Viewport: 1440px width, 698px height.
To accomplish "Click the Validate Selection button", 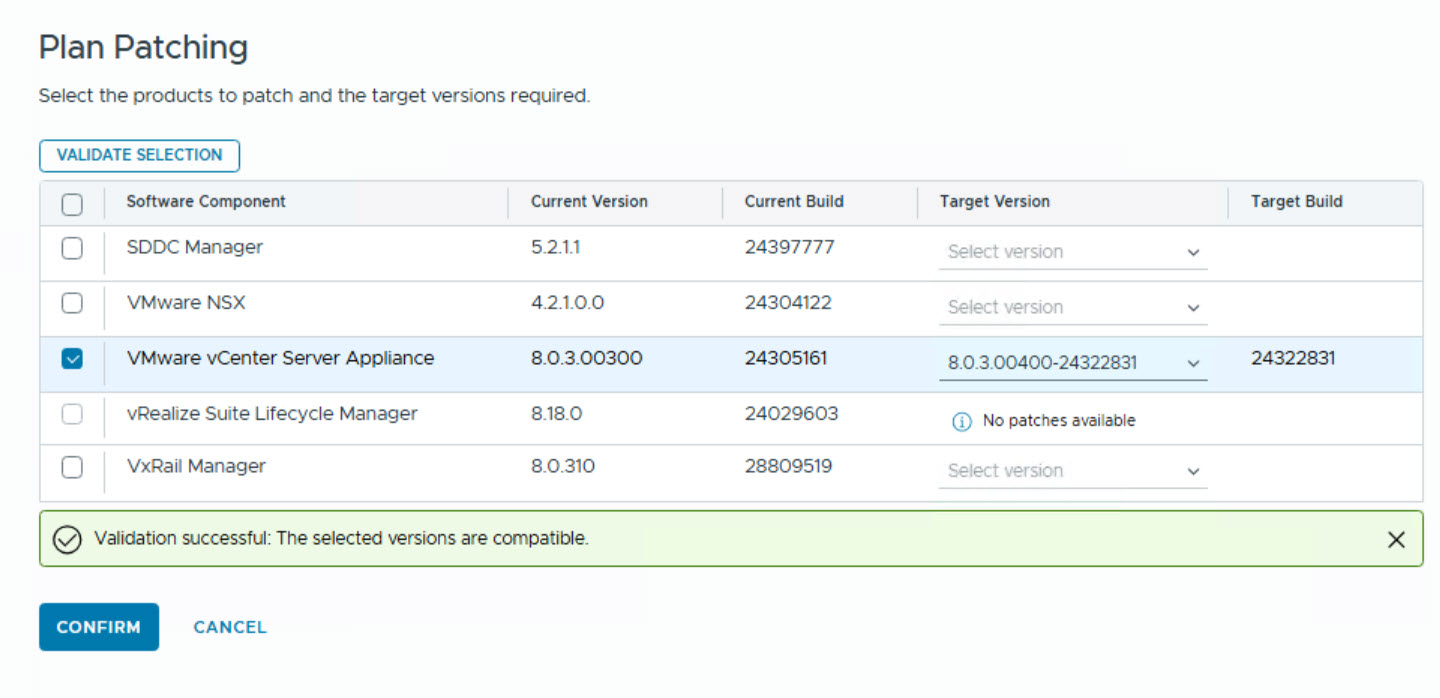I will (139, 155).
